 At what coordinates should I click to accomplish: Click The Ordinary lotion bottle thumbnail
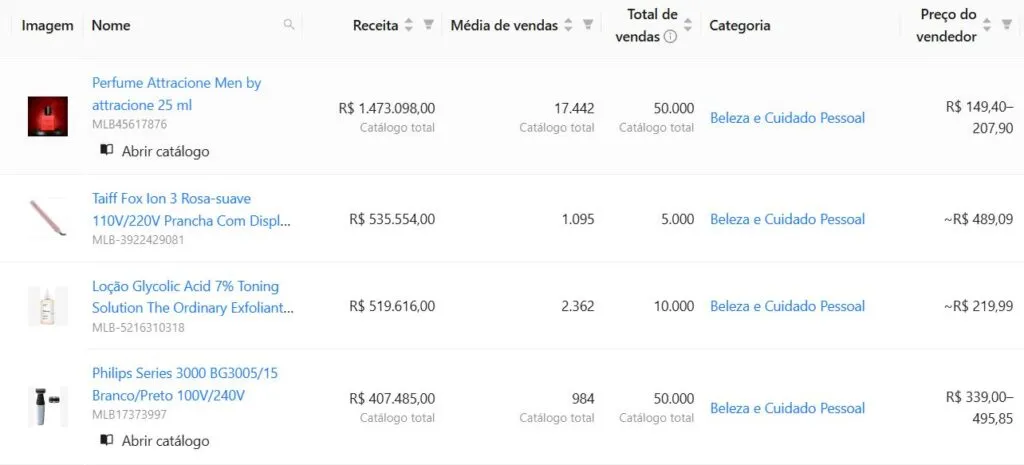click(47, 306)
